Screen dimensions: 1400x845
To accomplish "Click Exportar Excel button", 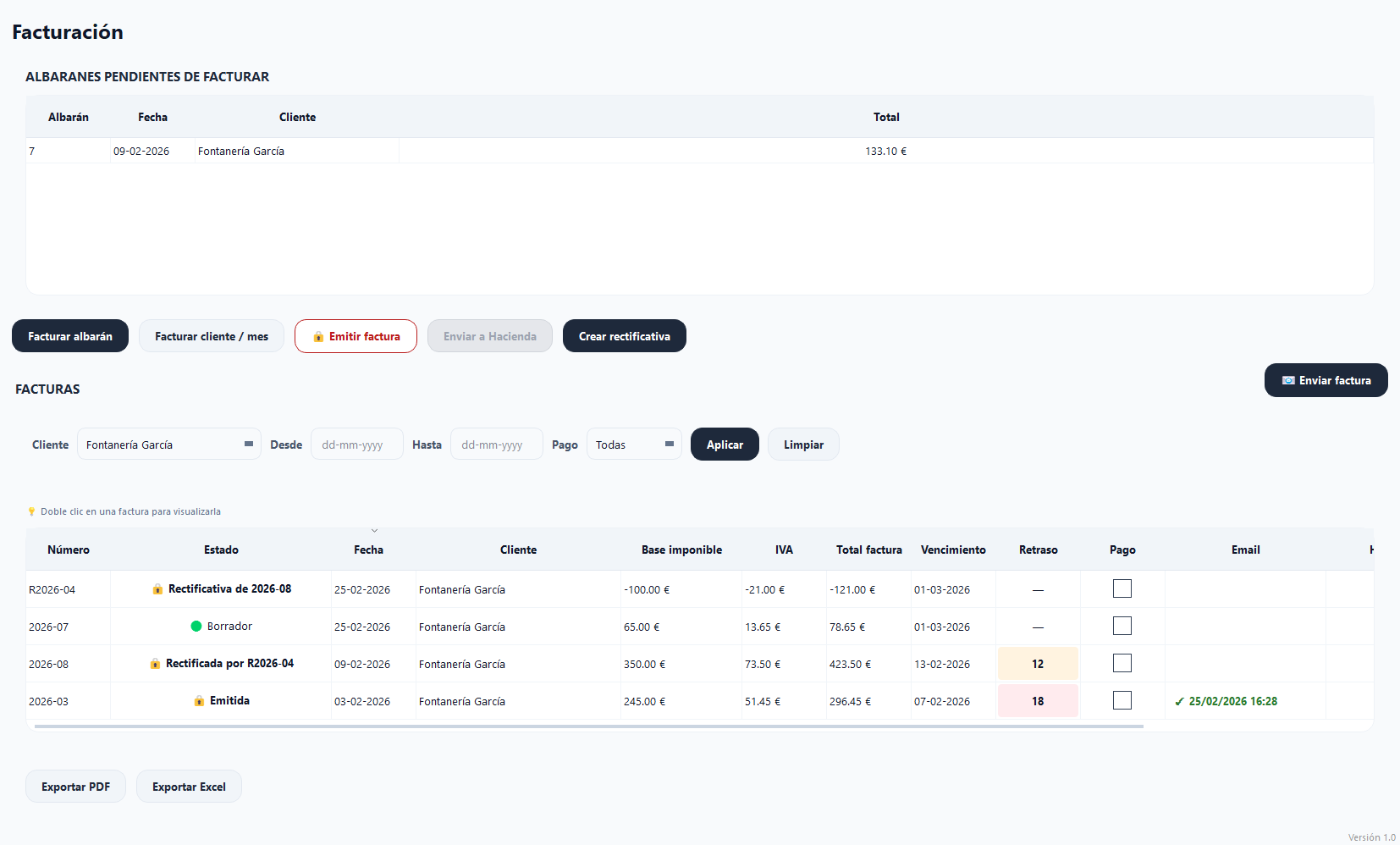I will 189,787.
